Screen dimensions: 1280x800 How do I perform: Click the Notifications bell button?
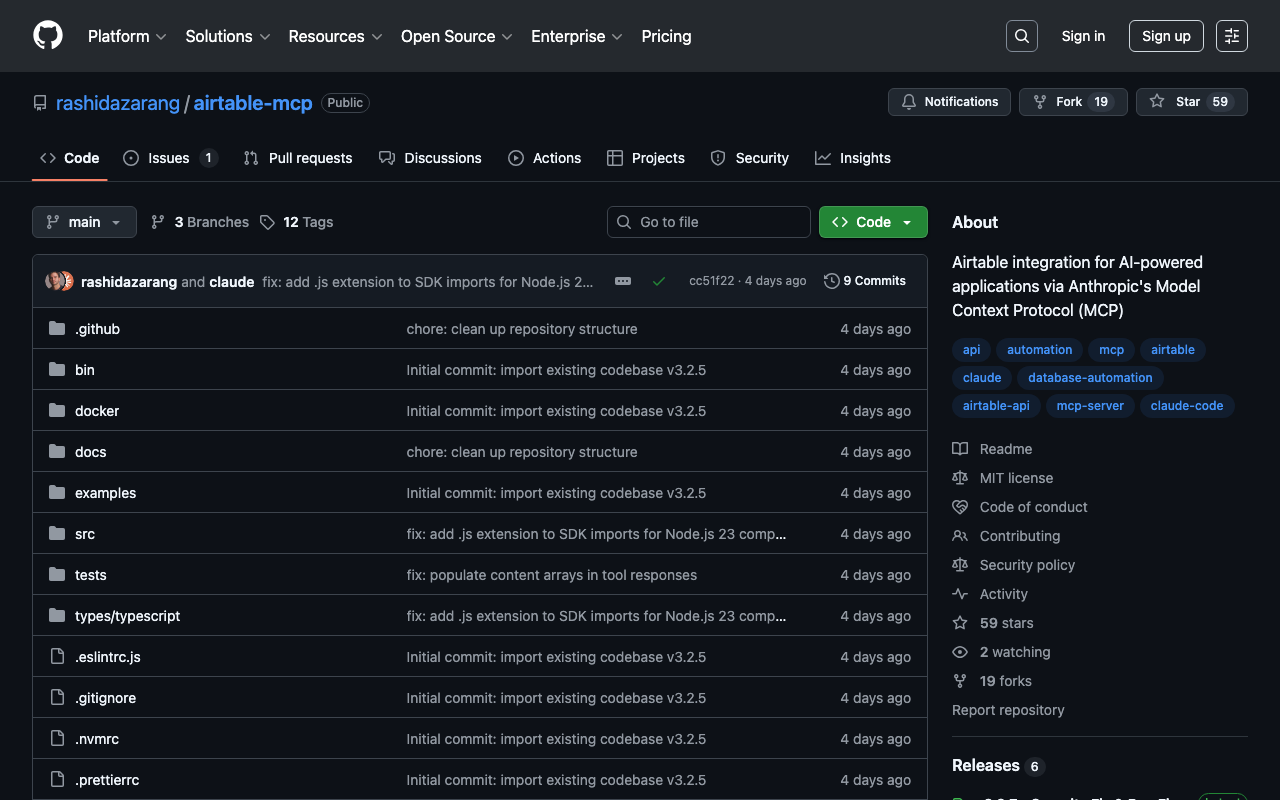click(949, 102)
